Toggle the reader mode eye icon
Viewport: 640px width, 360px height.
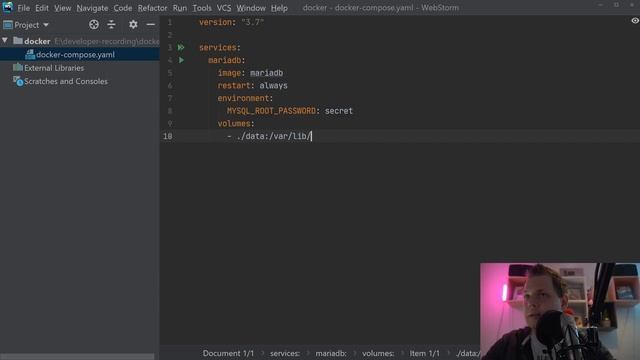click(x=635, y=20)
